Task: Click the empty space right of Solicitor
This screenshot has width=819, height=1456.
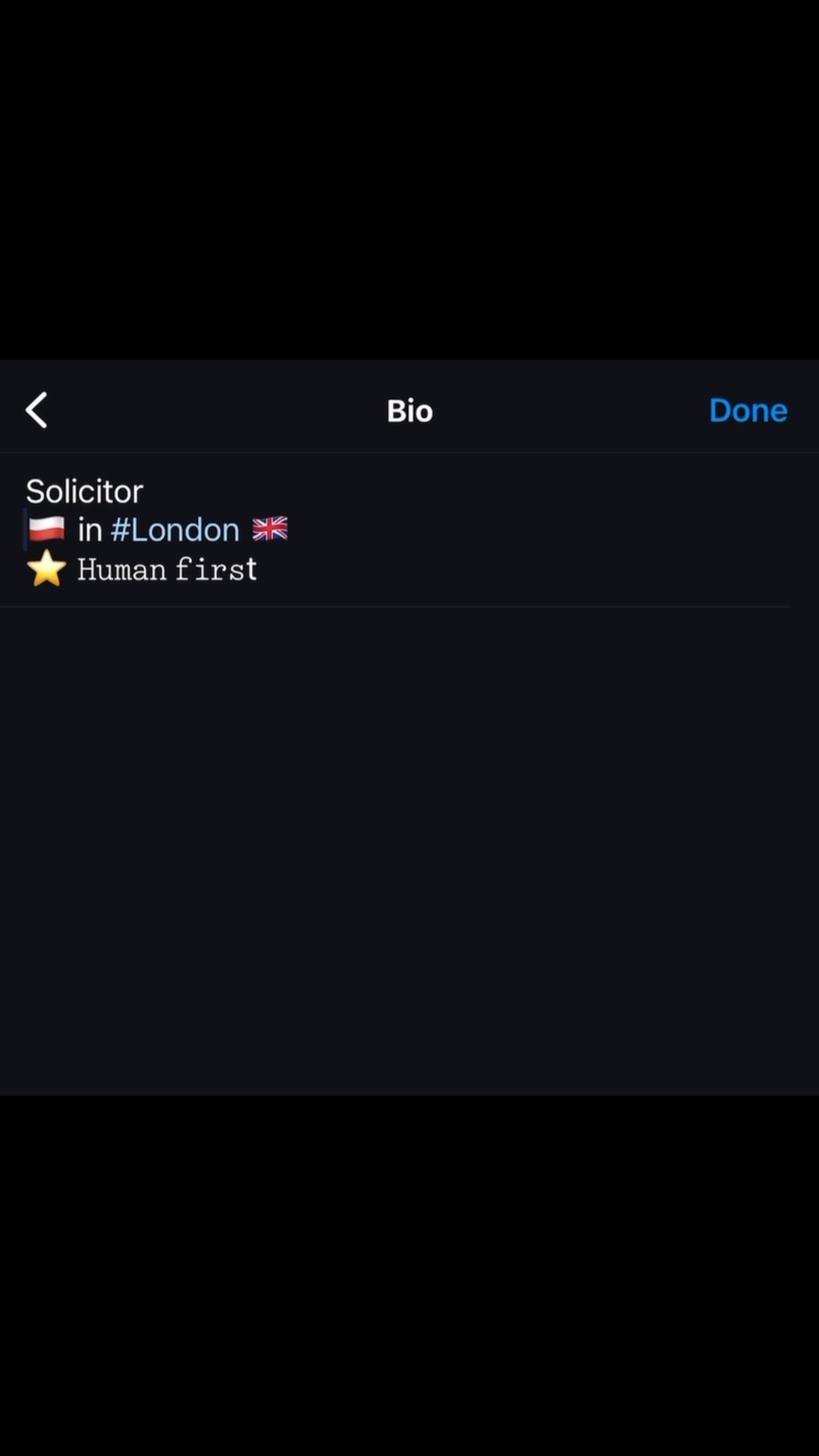Action: coord(446,491)
